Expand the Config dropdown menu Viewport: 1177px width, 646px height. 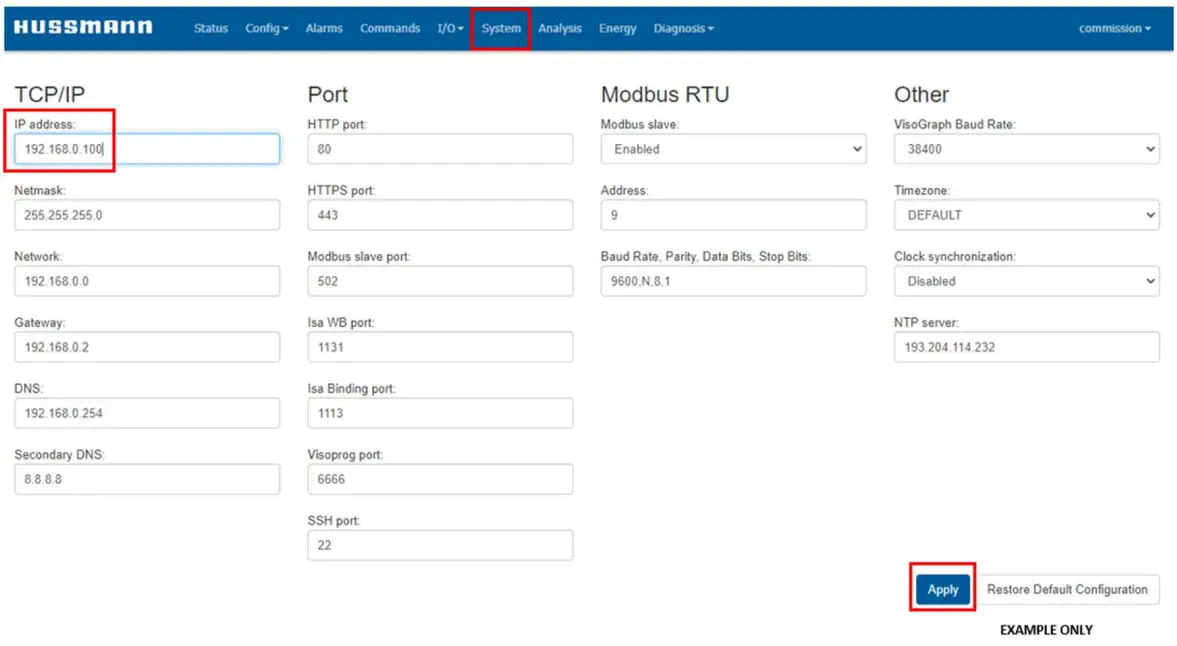coord(266,29)
